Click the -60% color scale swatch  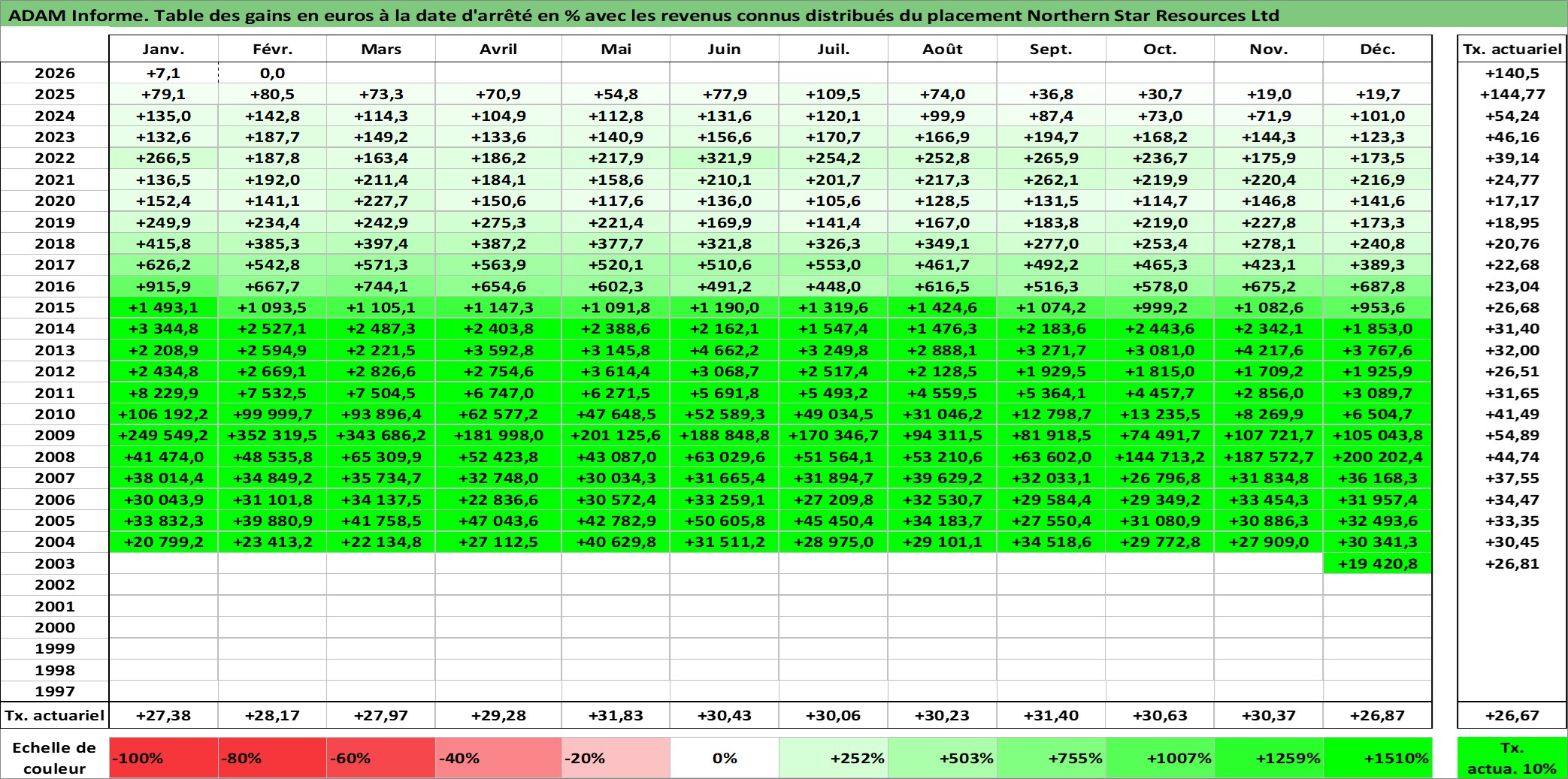point(381,758)
